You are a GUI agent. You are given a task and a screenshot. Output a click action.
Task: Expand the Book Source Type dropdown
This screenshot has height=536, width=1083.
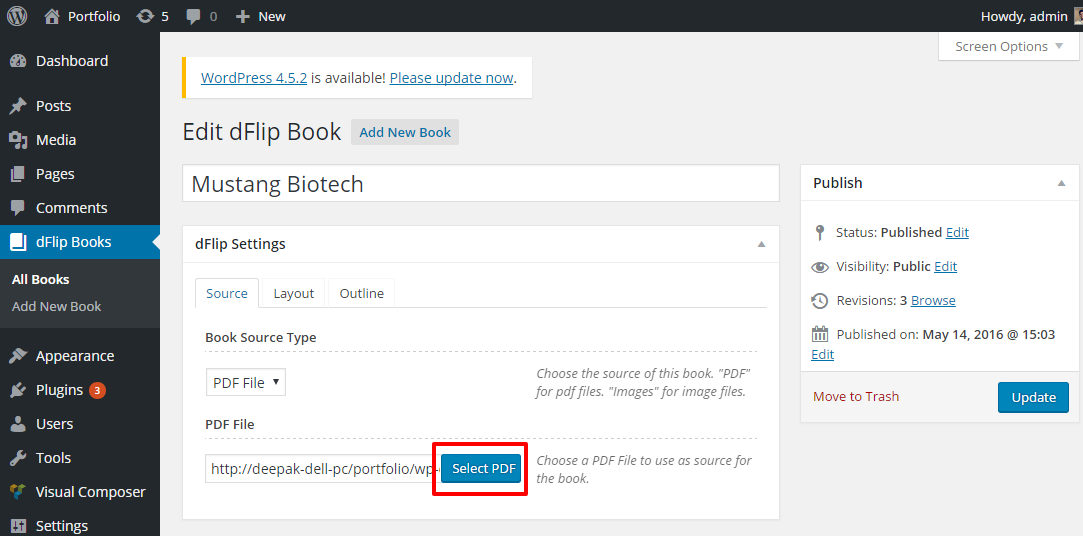coord(245,382)
